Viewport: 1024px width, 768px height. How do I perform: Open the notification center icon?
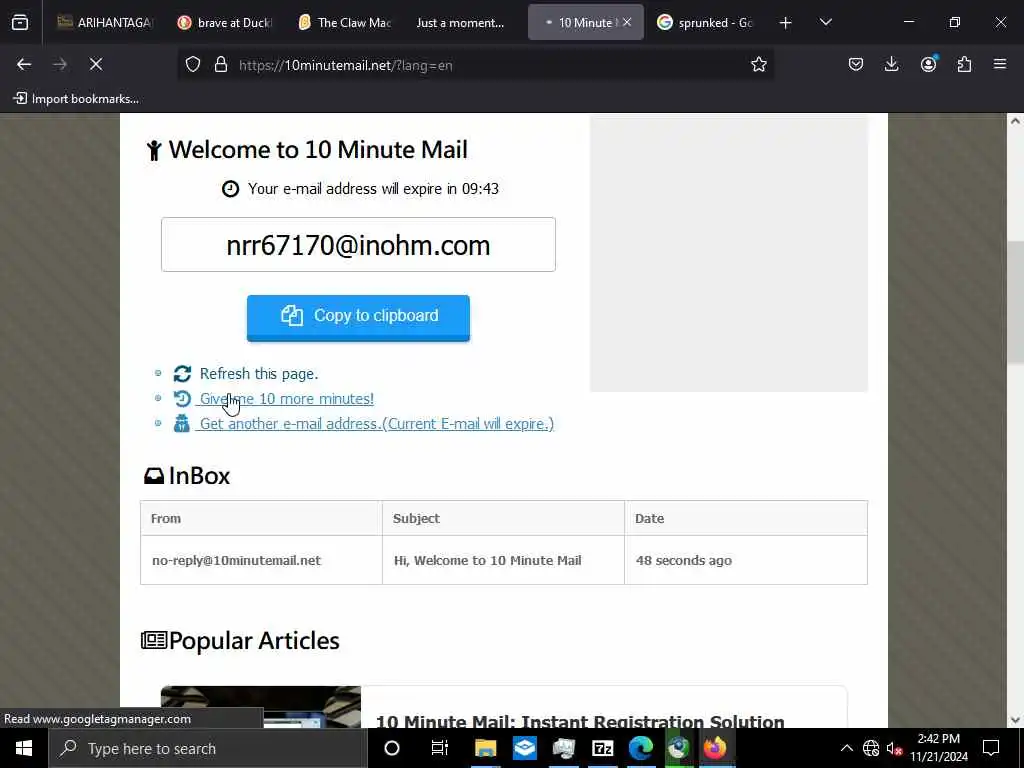tap(991, 748)
